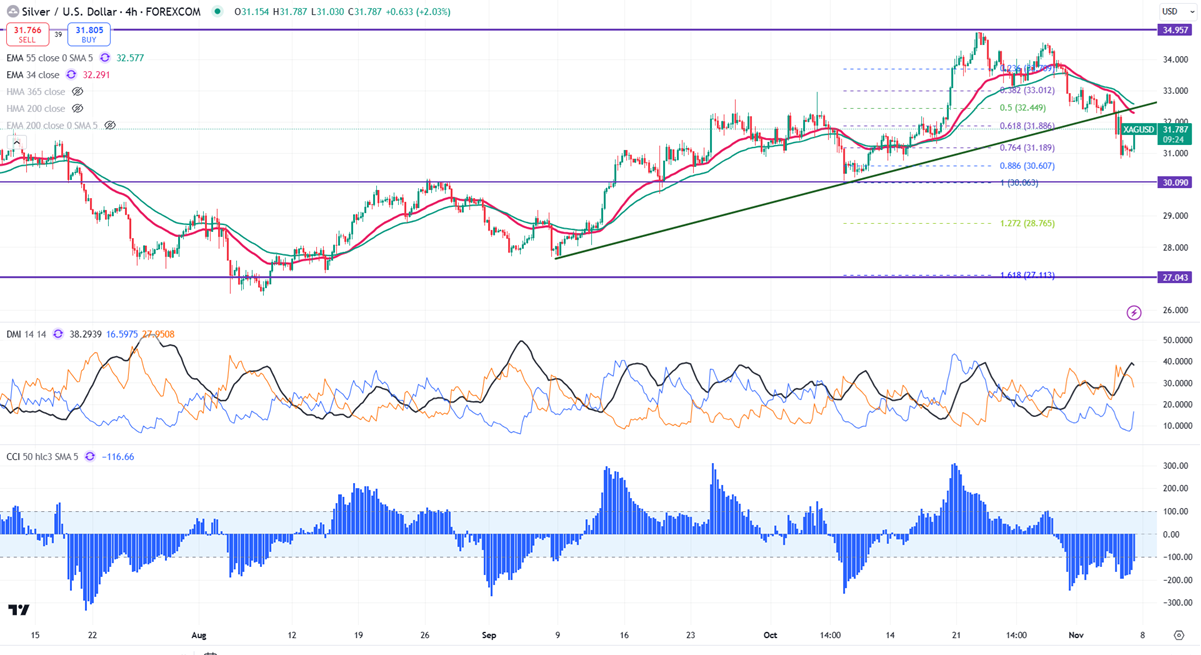Click the Aug date on time axis
The image size is (1201, 655).
point(197,635)
